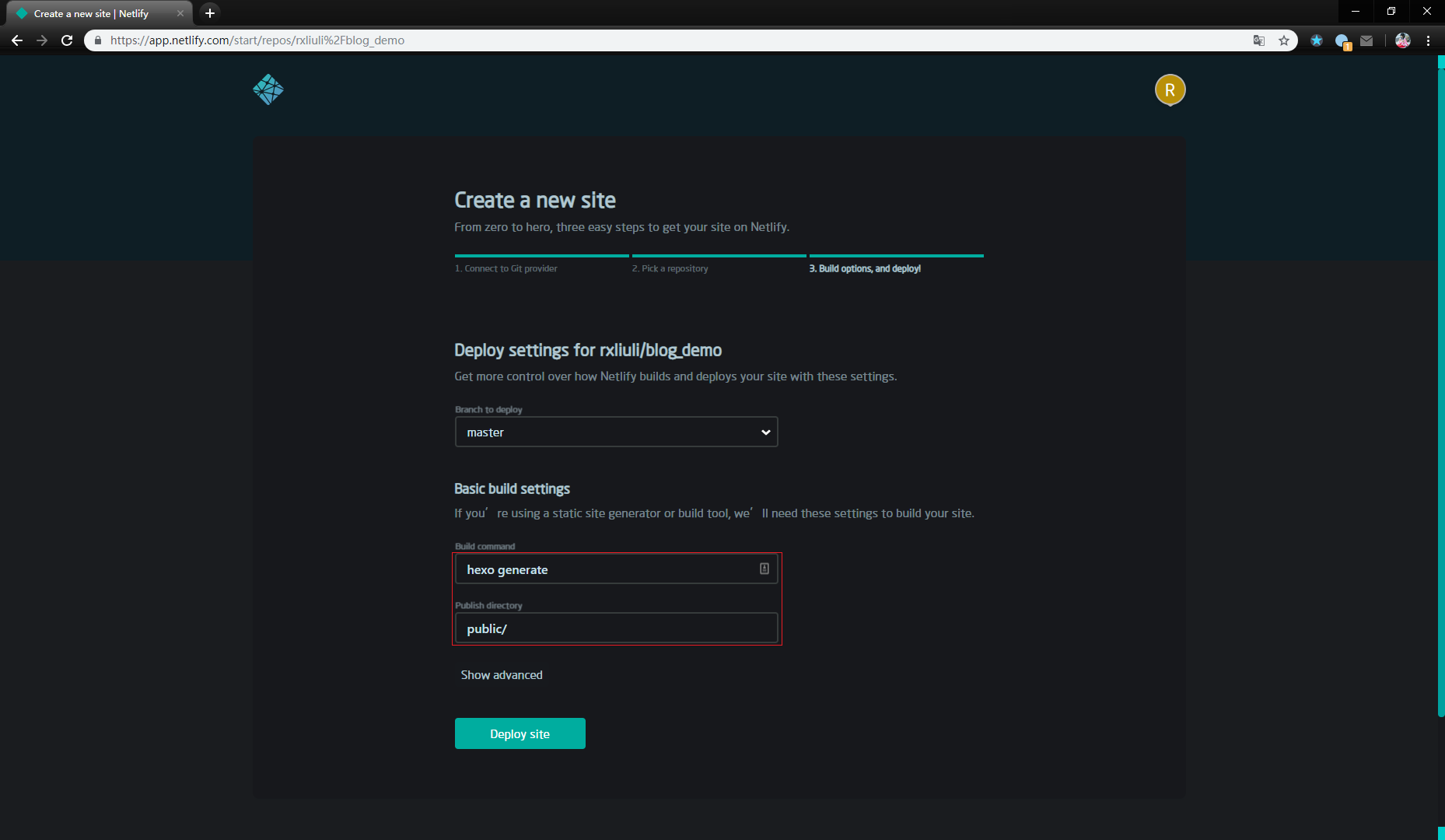Click the blue star extension icon

[1316, 40]
